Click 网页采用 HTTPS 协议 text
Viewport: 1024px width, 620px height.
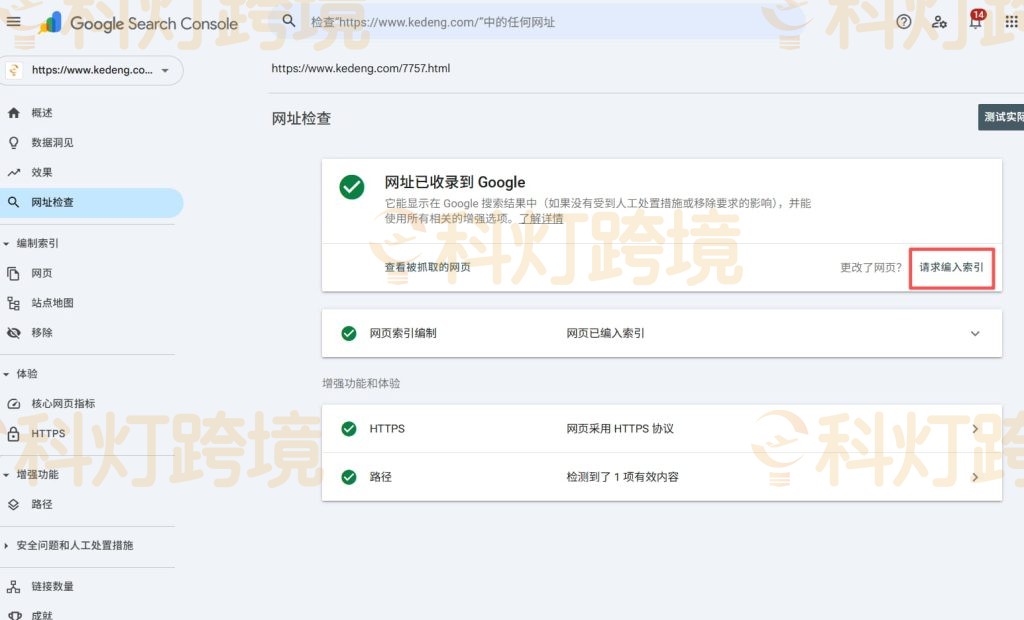tap(620, 429)
